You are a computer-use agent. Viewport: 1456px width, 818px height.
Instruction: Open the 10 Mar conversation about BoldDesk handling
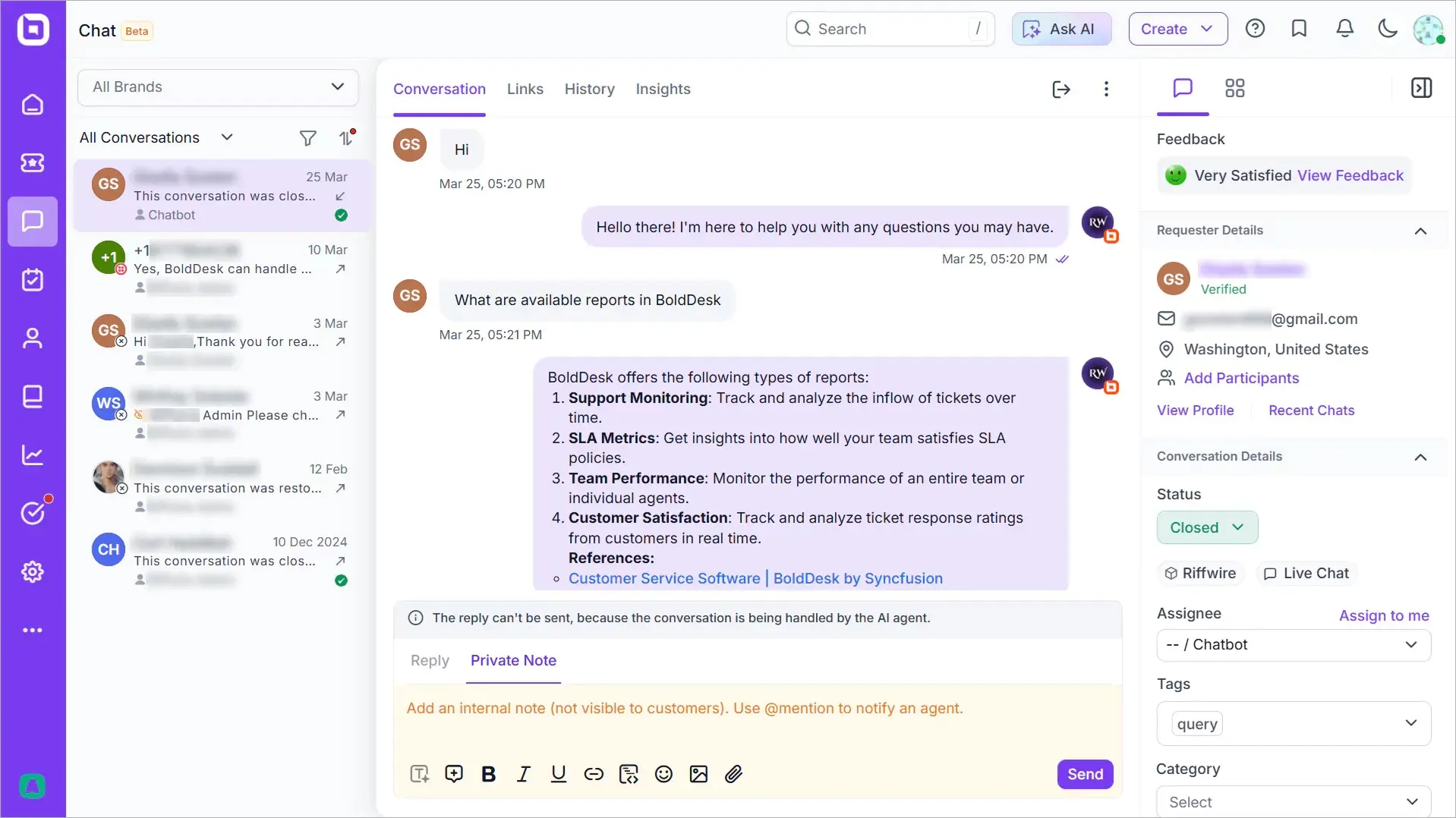click(222, 269)
